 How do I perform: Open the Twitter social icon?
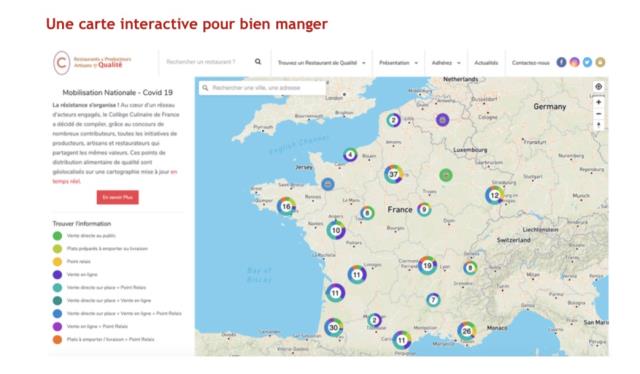(x=587, y=62)
